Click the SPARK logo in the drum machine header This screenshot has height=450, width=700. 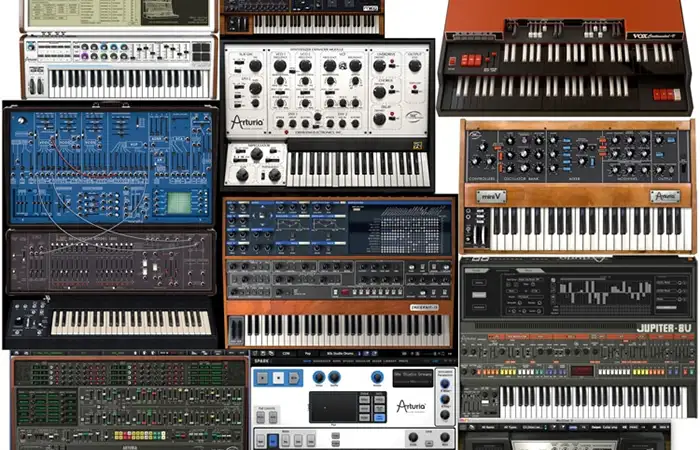[262, 361]
